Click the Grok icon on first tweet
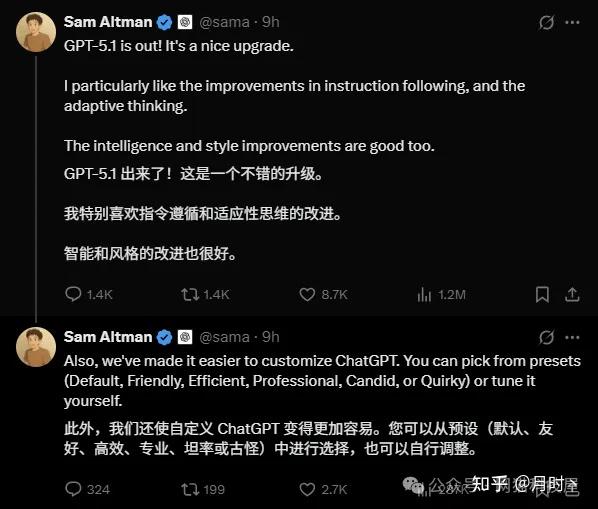This screenshot has height=509, width=598. pos(547,22)
